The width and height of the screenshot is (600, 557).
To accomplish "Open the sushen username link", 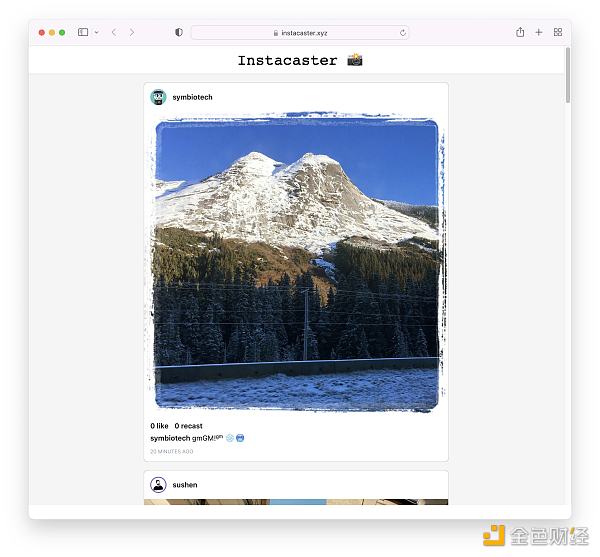I will (185, 485).
